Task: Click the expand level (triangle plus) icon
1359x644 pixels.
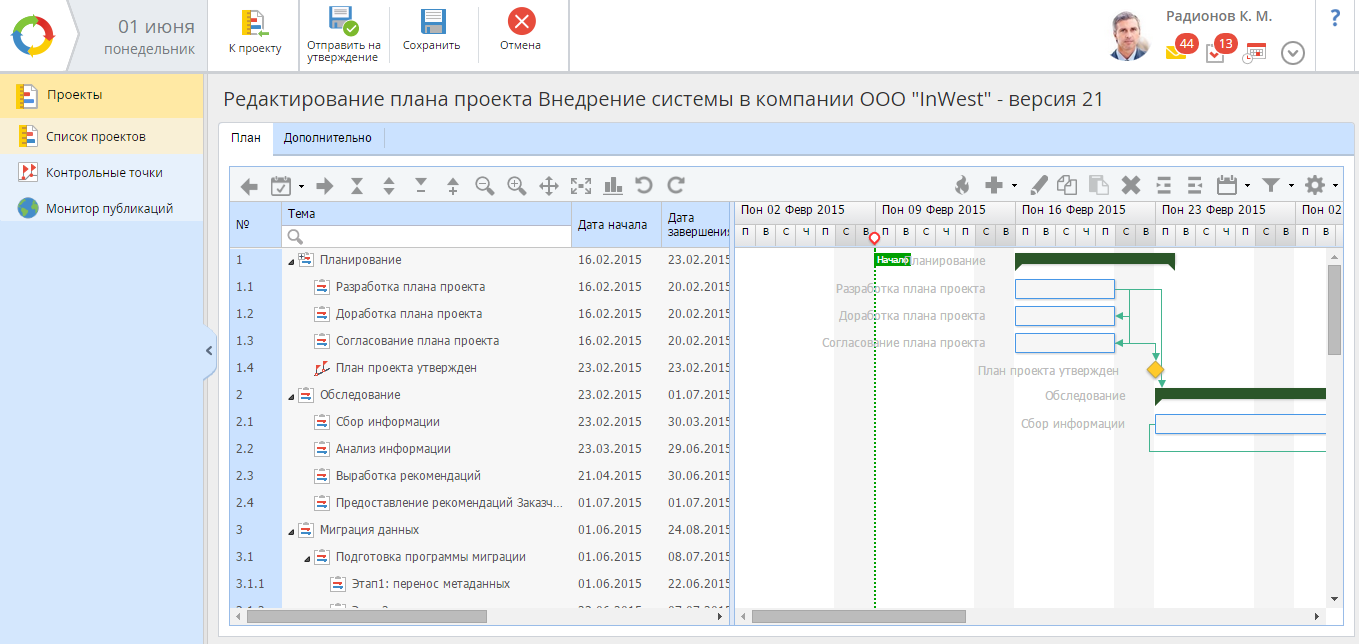Action: coord(453,186)
